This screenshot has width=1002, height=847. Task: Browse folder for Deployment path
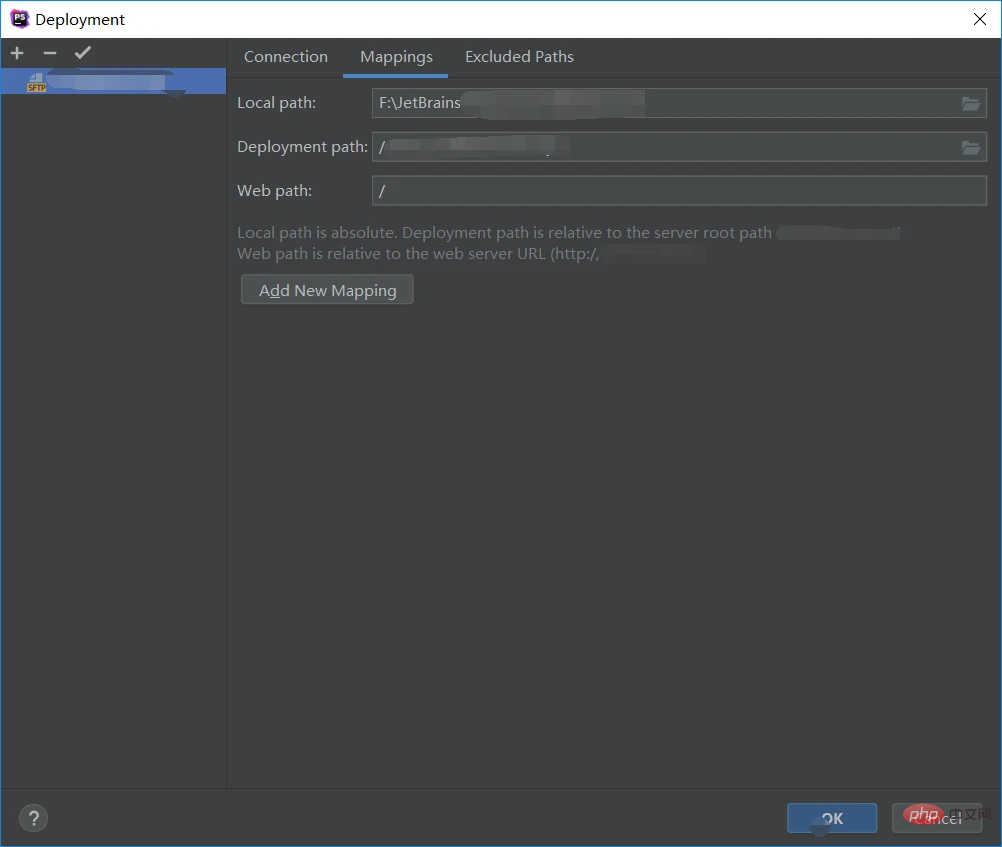tap(970, 147)
